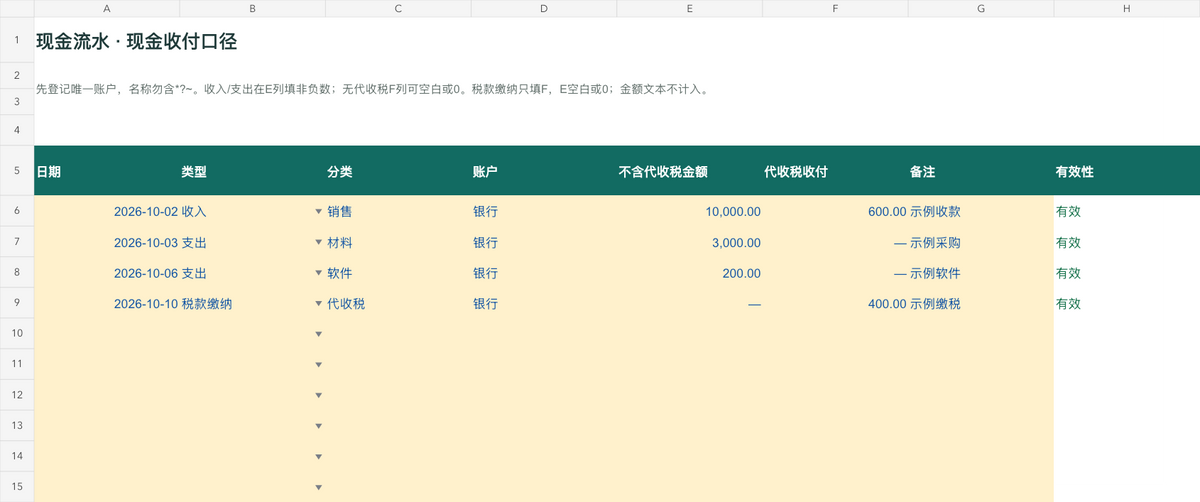Select the 银行 account cell in row 6
This screenshot has height=502, width=1200.
544,212
